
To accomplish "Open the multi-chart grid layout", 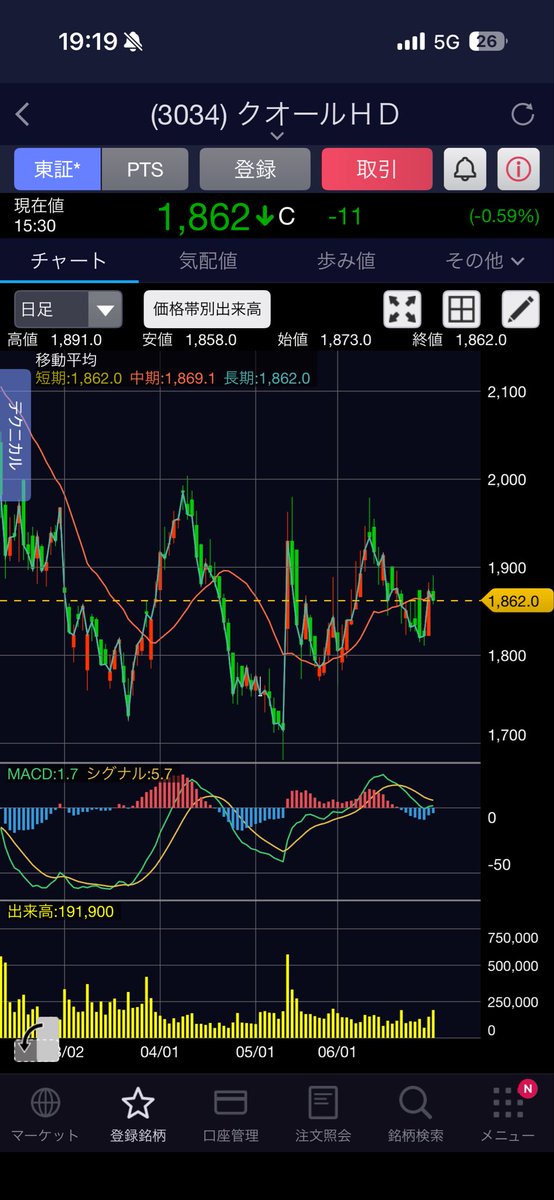I will click(x=461, y=309).
